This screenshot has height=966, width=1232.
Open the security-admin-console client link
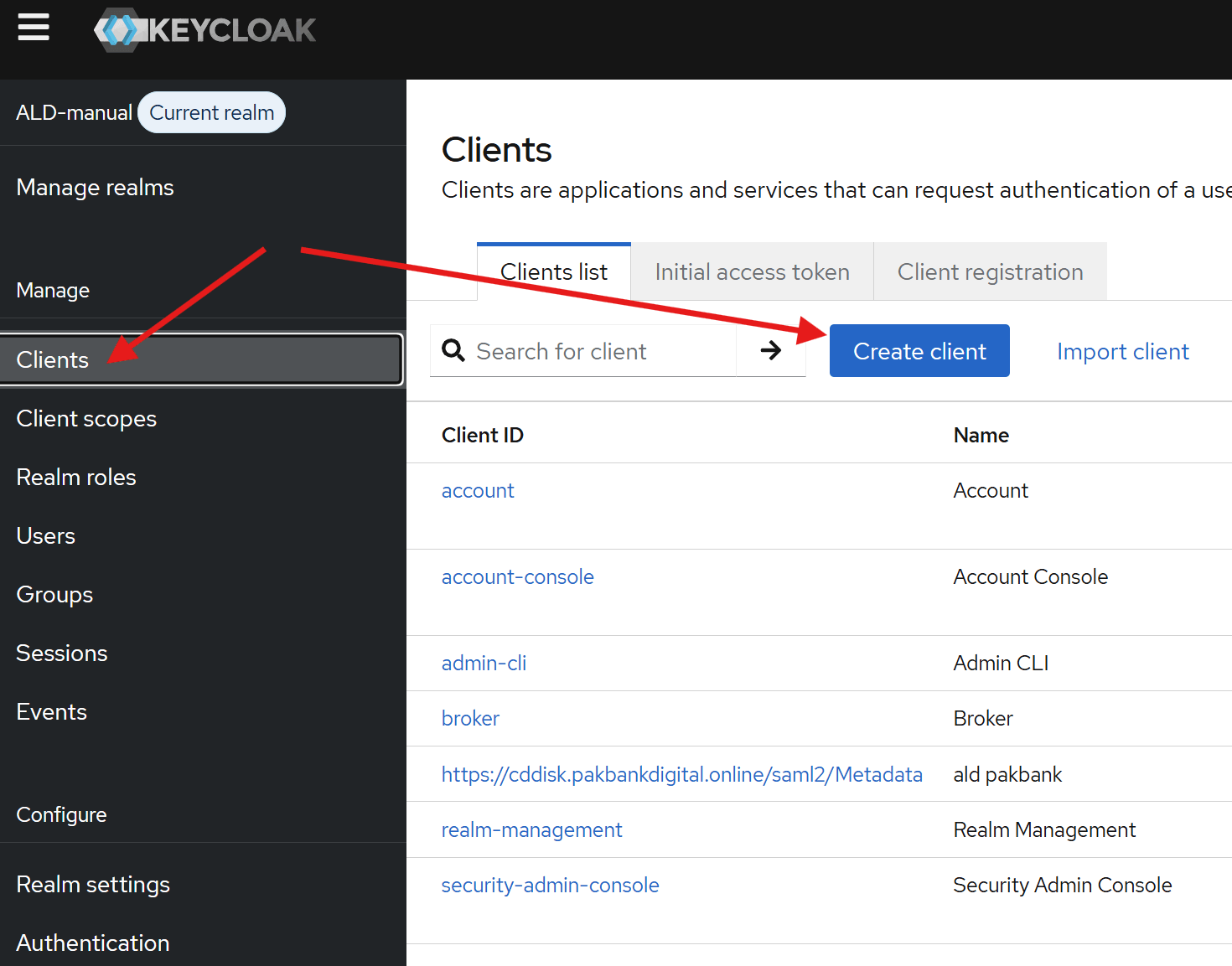tap(550, 885)
